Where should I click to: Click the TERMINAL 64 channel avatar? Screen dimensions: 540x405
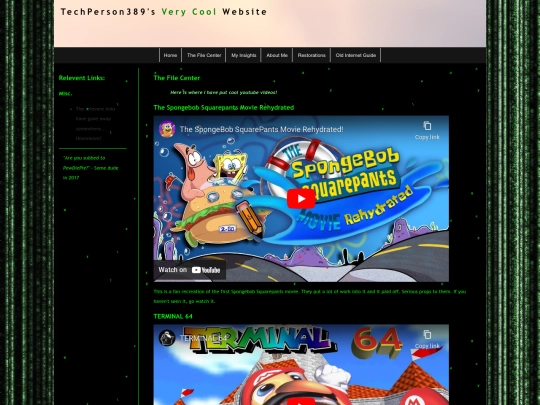(x=167, y=338)
